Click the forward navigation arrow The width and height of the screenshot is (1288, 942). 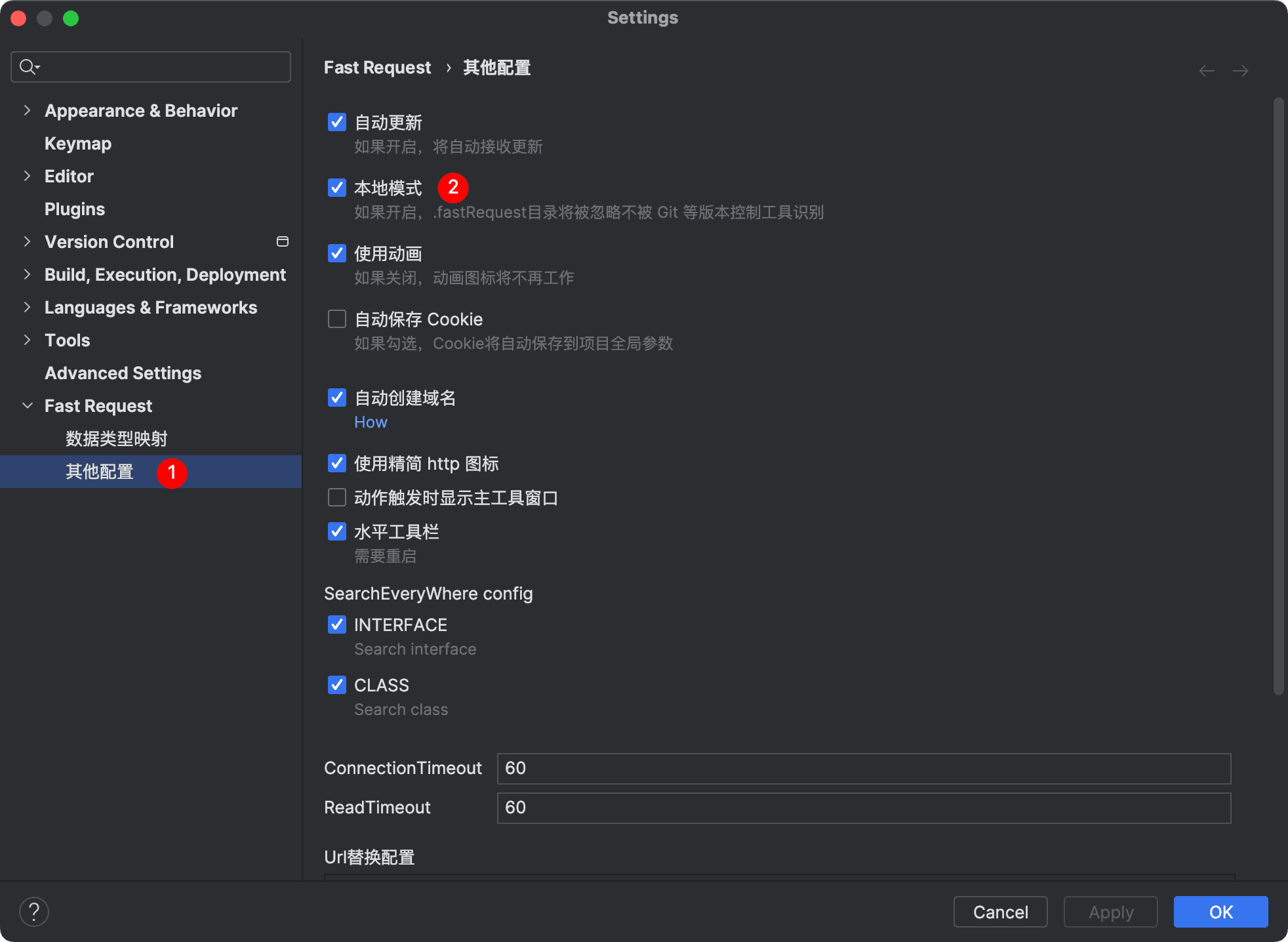tap(1240, 71)
